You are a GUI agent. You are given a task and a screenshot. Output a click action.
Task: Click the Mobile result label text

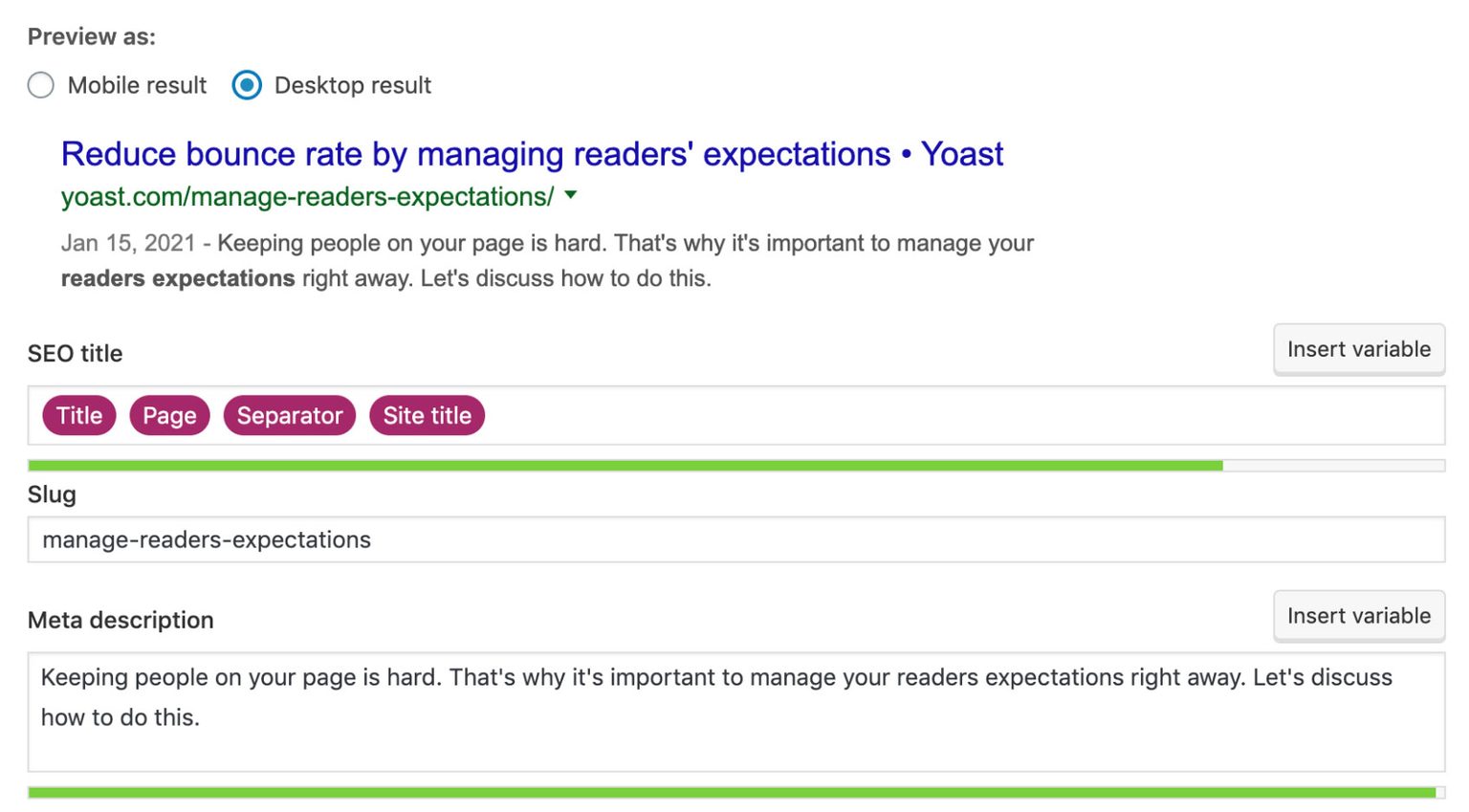coord(137,86)
